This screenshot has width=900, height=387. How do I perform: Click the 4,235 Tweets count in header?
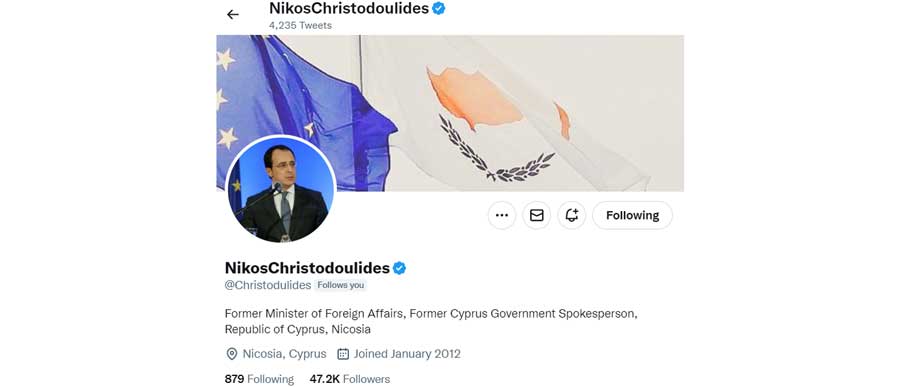pos(300,25)
